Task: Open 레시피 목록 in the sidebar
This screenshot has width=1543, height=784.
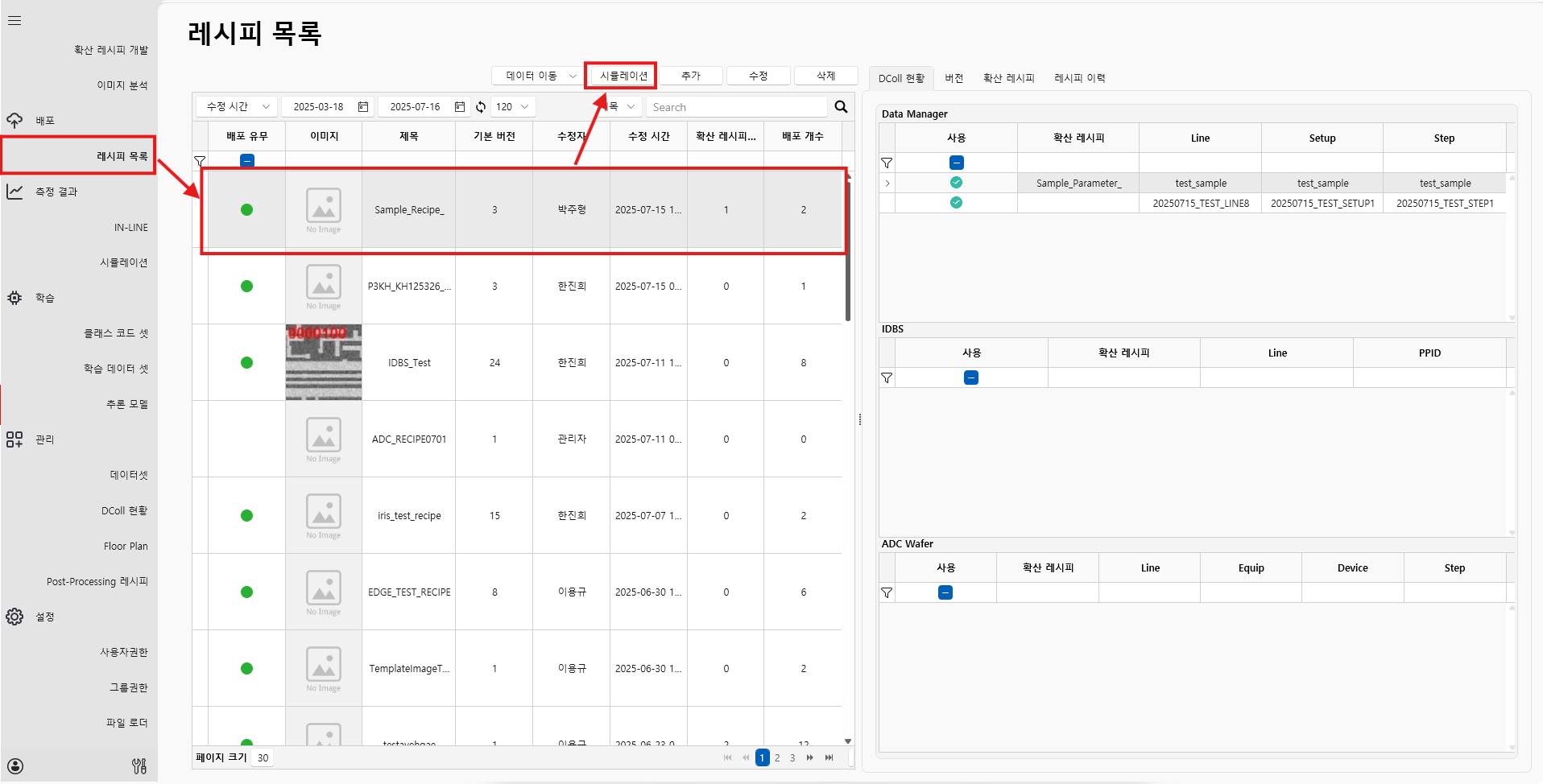Action: 122,156
